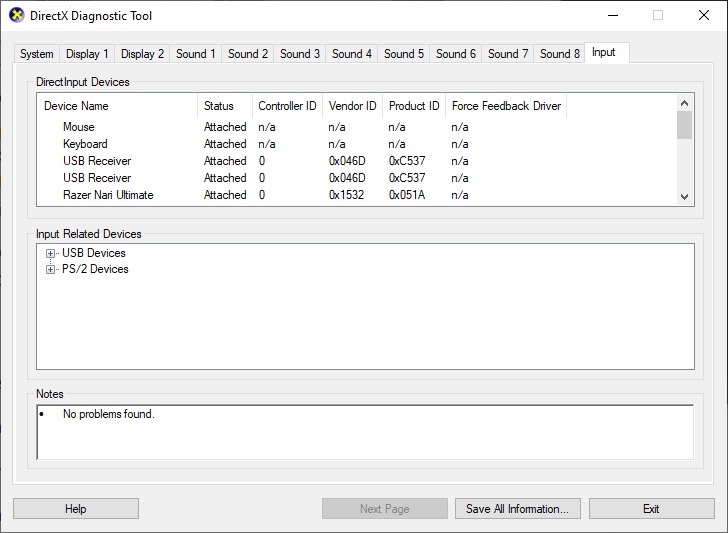The height and width of the screenshot is (533, 728).
Task: Switch to the Sound 8 tab
Action: pyautogui.click(x=559, y=54)
